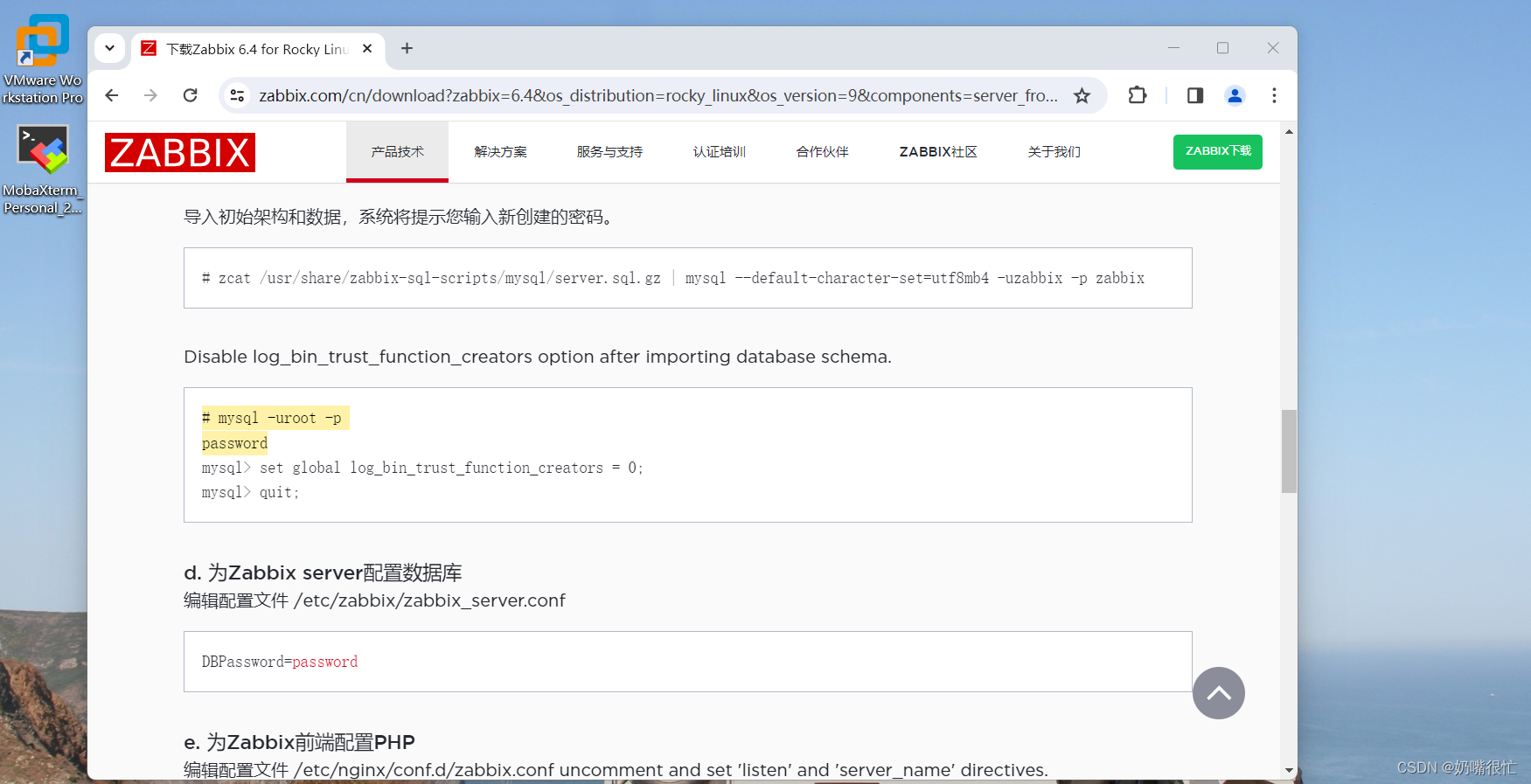Open the 认证培训 navigation menu

(719, 152)
